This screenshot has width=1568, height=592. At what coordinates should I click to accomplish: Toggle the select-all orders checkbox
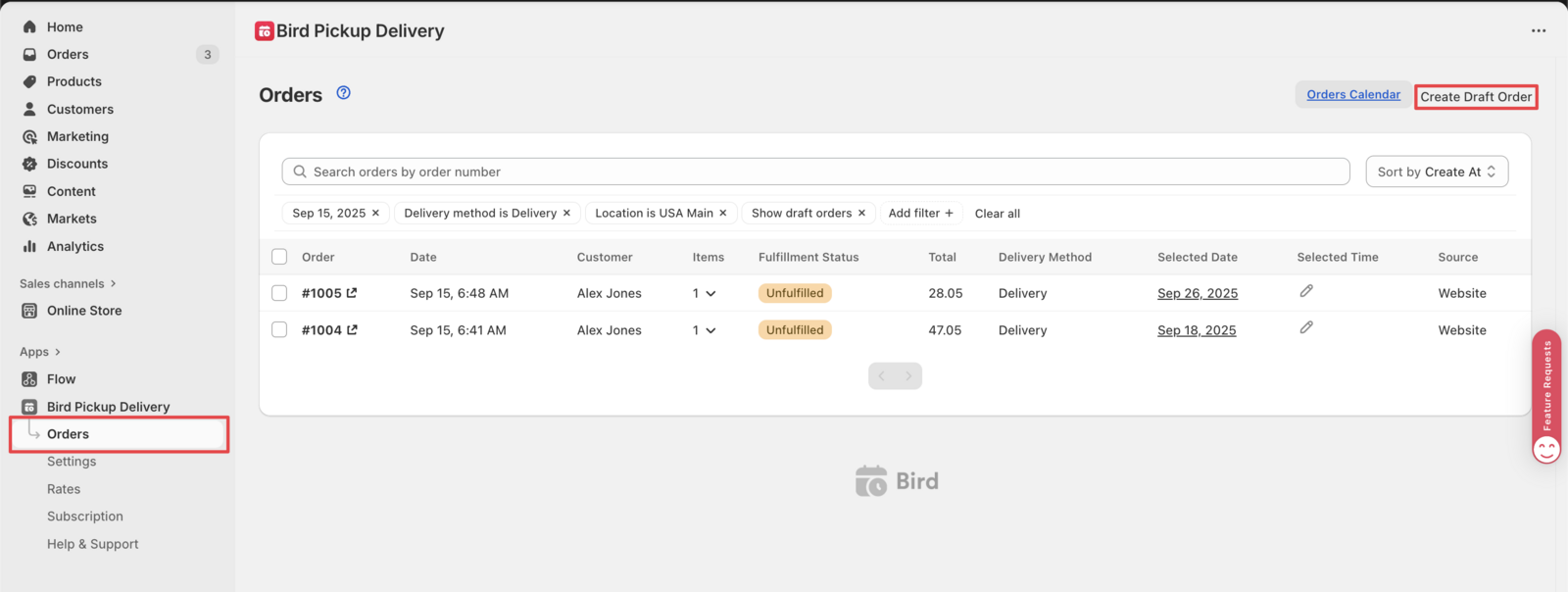pos(279,257)
